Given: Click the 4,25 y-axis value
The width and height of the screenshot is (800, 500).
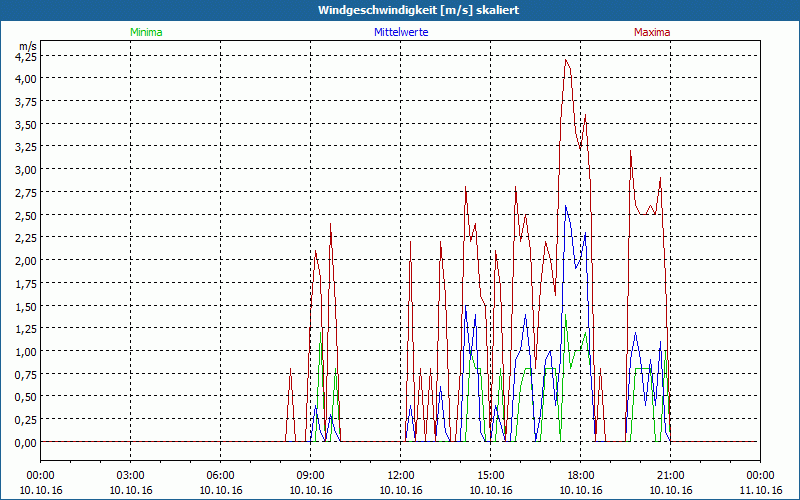Looking at the screenshot, I should [x=26, y=56].
